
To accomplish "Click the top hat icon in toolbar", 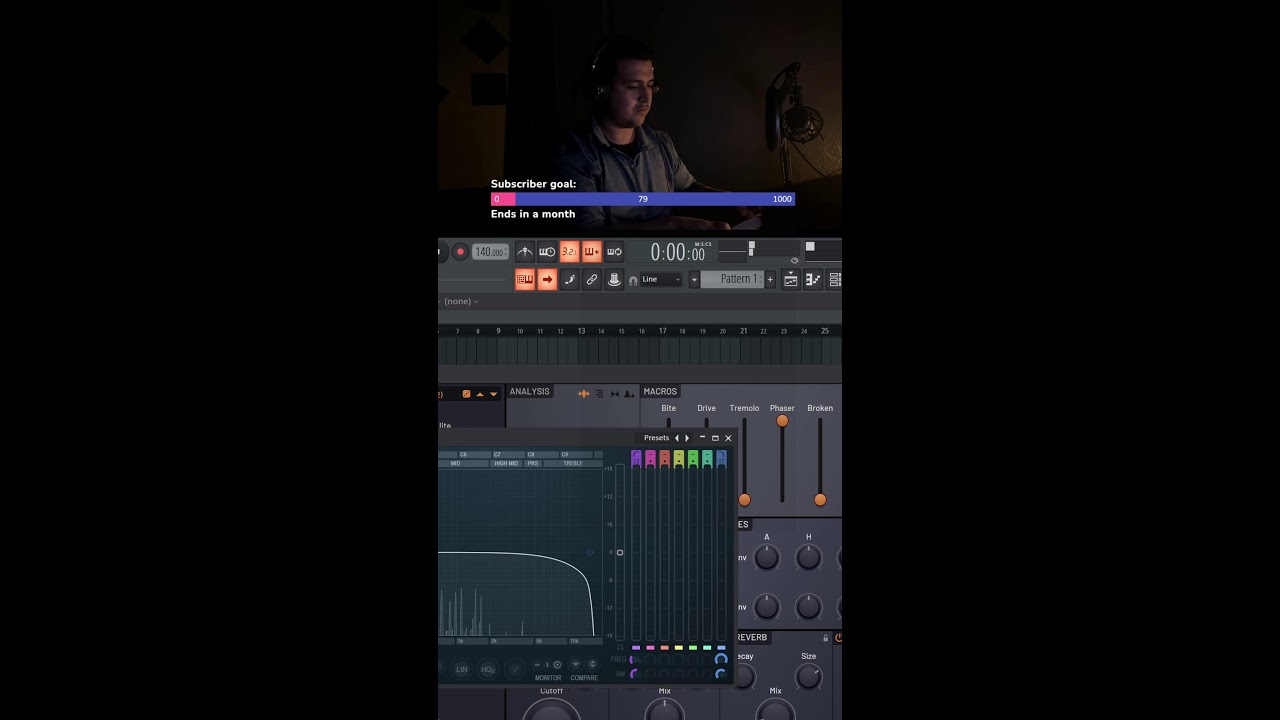I will 614,279.
